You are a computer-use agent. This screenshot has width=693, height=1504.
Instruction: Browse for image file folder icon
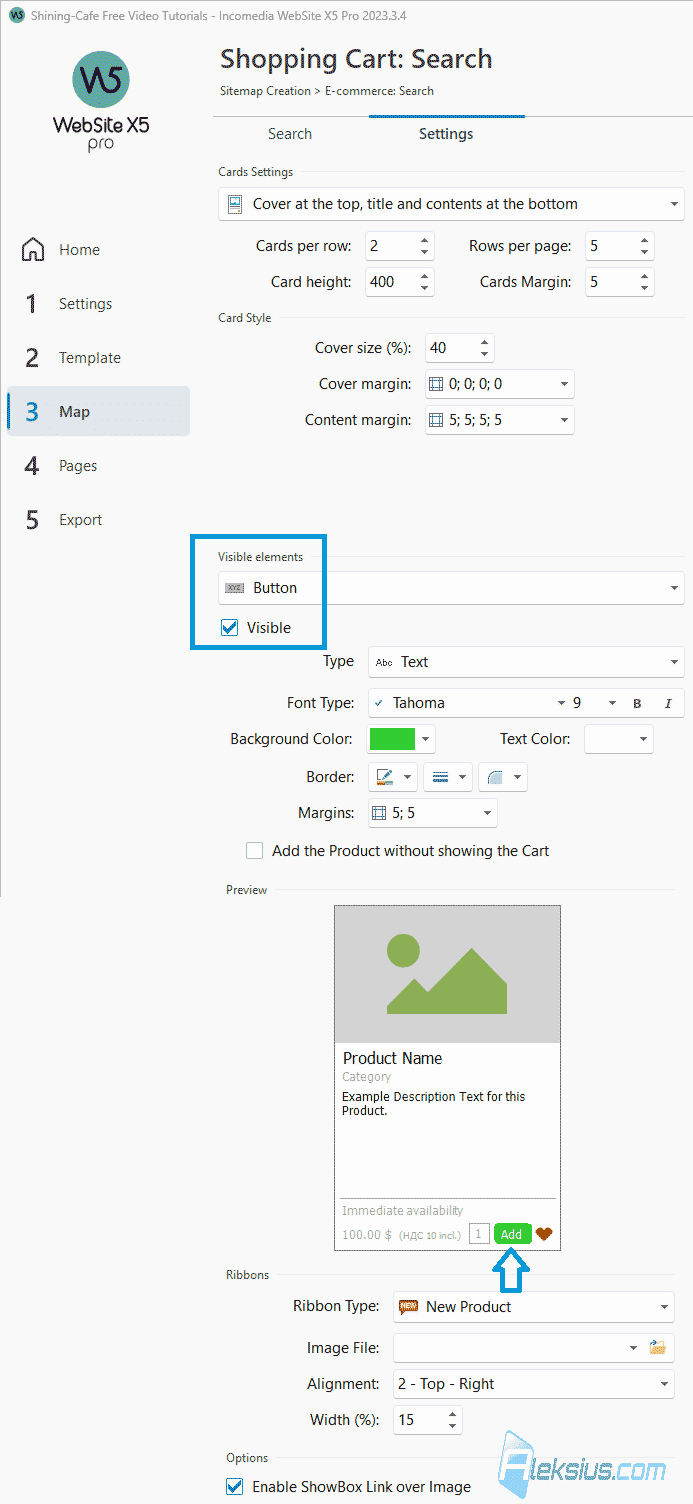pyautogui.click(x=657, y=1348)
